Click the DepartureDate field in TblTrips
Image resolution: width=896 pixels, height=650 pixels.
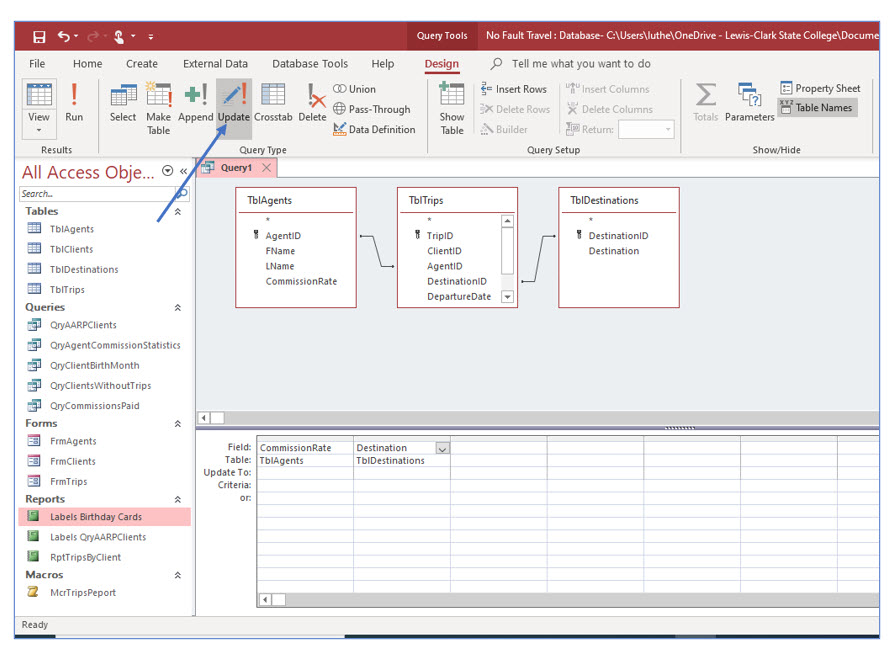click(459, 296)
